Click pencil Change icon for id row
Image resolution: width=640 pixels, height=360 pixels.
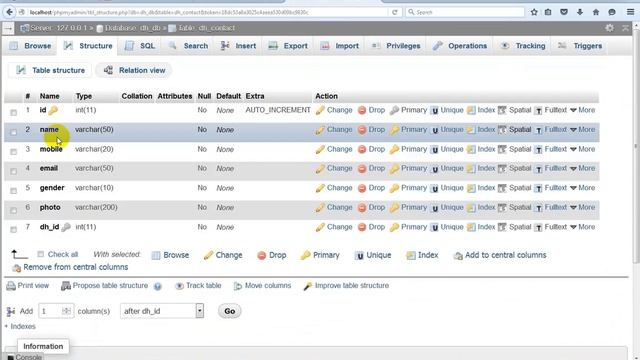[320, 110]
